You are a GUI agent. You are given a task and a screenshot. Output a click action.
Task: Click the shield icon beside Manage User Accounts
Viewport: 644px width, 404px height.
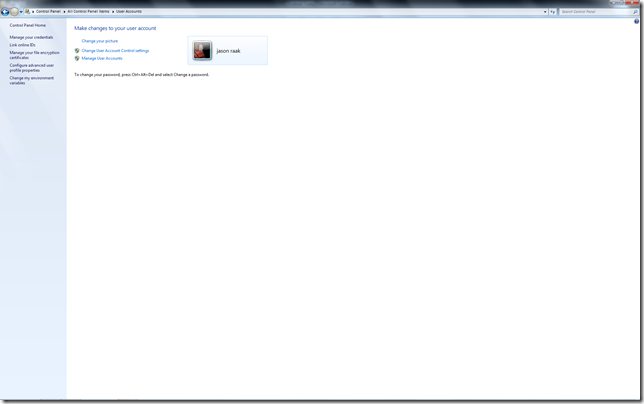click(77, 58)
